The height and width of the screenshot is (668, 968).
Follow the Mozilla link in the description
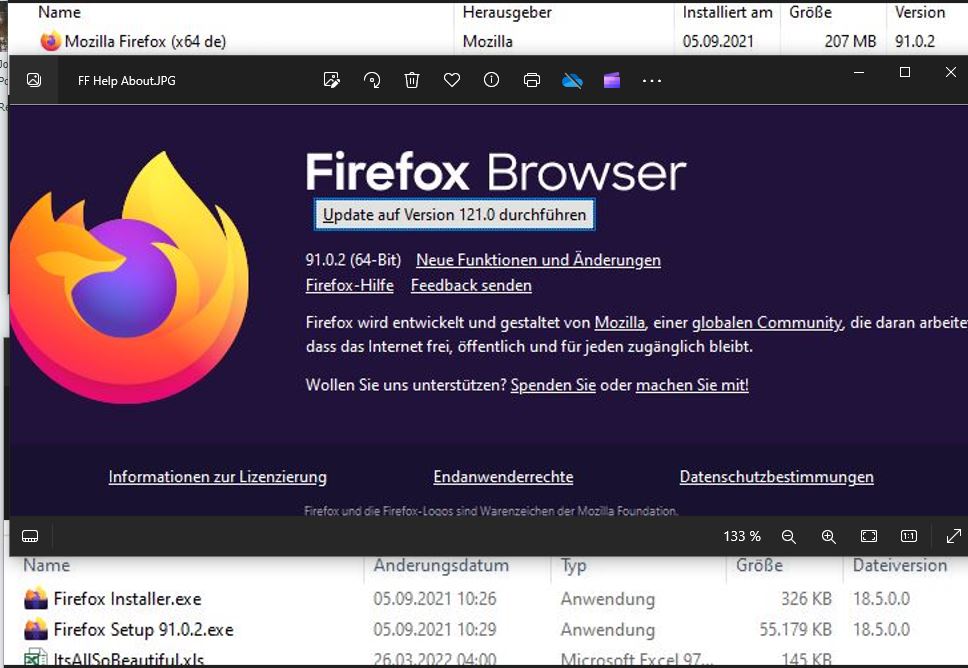619,322
